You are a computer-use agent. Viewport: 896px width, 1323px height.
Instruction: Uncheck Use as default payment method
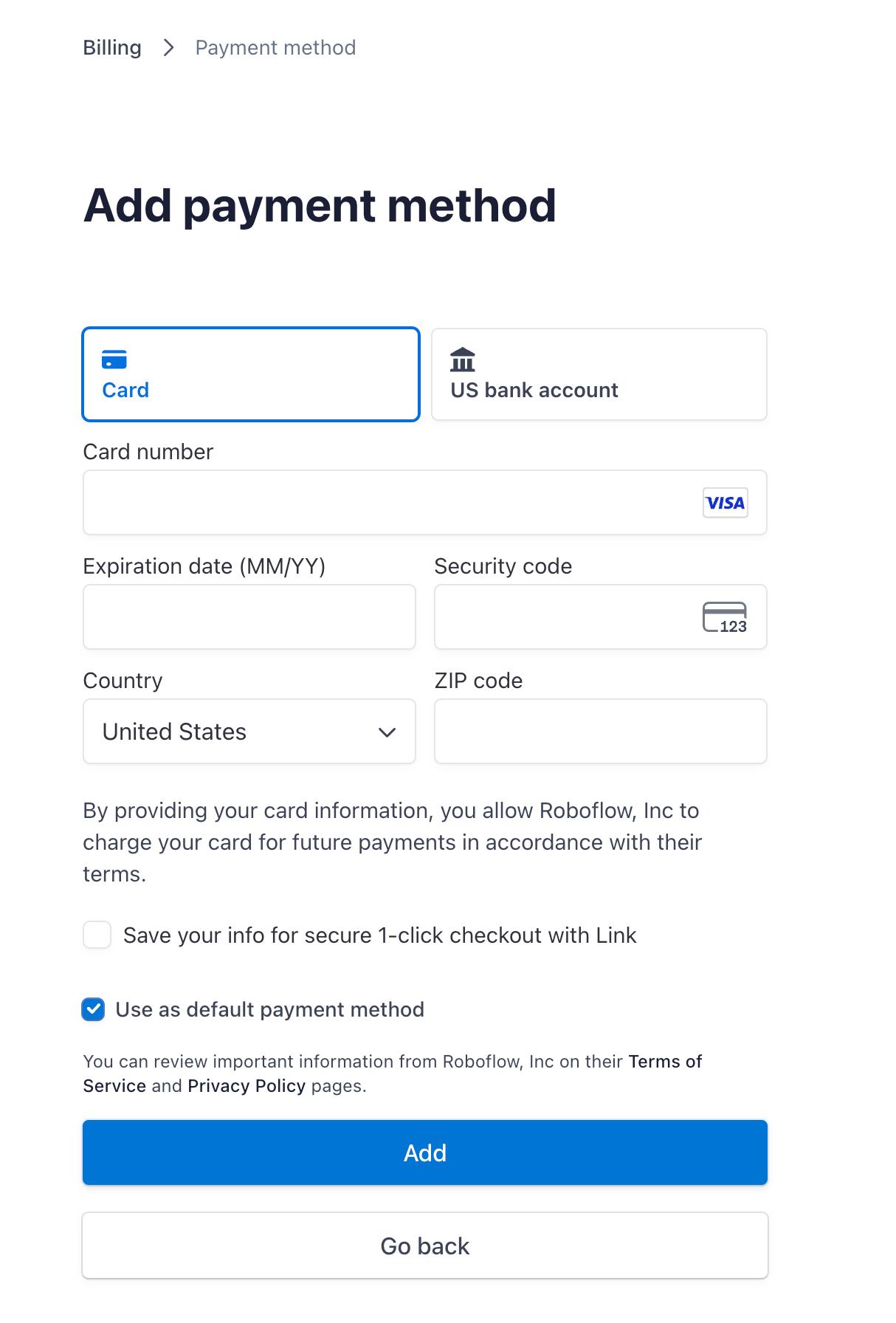pyautogui.click(x=94, y=1009)
